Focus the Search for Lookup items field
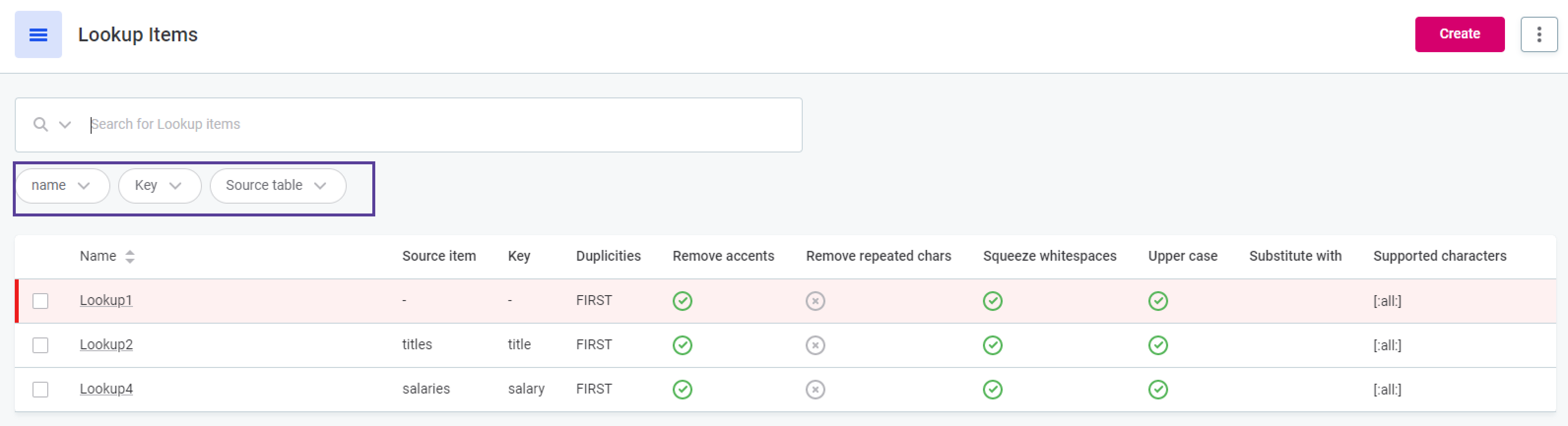The height and width of the screenshot is (426, 1568). [426, 124]
